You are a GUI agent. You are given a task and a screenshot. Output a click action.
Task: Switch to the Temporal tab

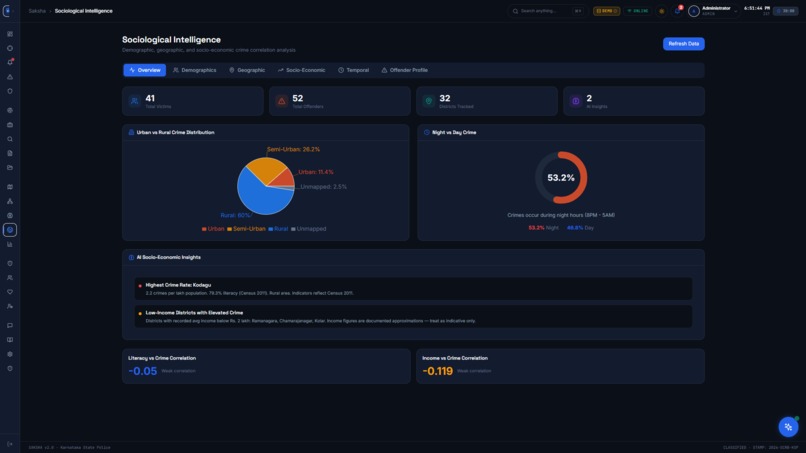354,70
